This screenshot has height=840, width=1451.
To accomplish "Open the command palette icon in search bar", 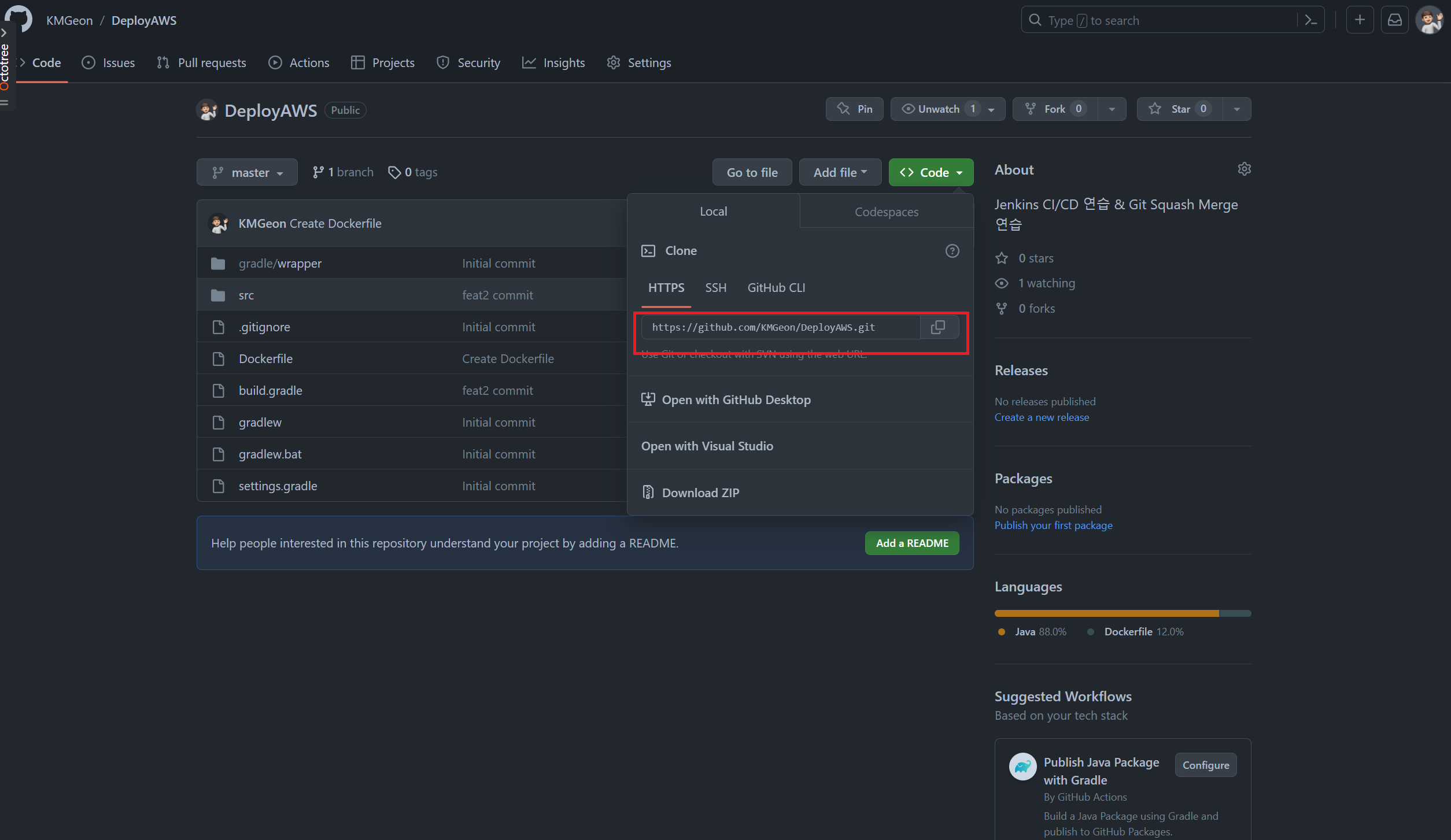I will pyautogui.click(x=1310, y=20).
